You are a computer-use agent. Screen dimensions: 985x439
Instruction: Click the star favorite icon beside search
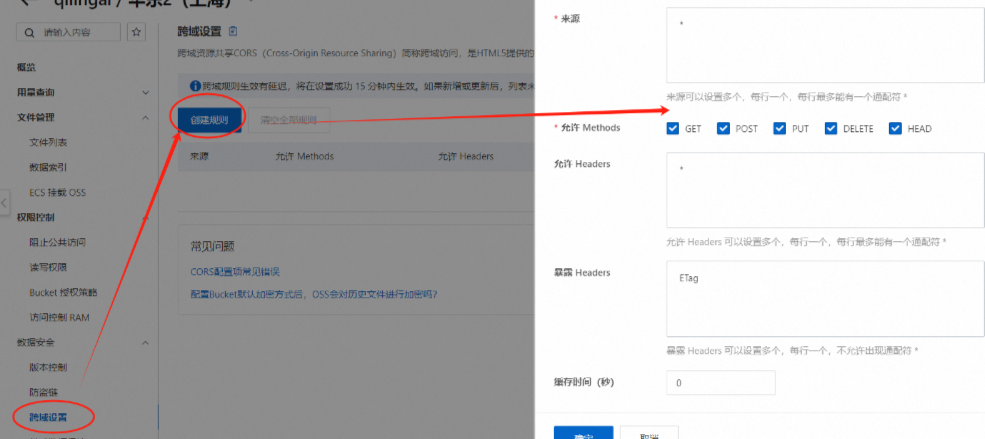(x=137, y=33)
